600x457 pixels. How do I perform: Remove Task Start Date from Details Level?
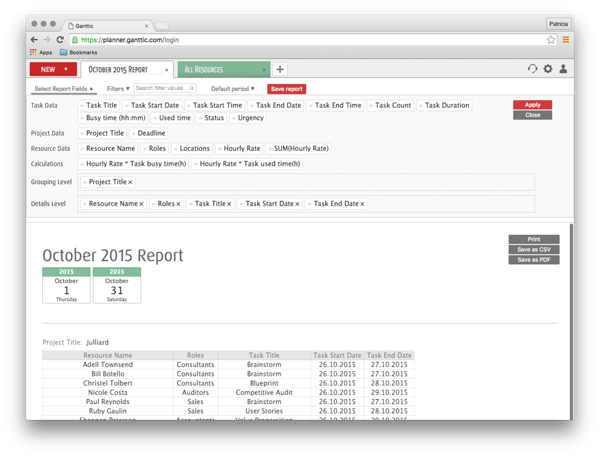(297, 204)
